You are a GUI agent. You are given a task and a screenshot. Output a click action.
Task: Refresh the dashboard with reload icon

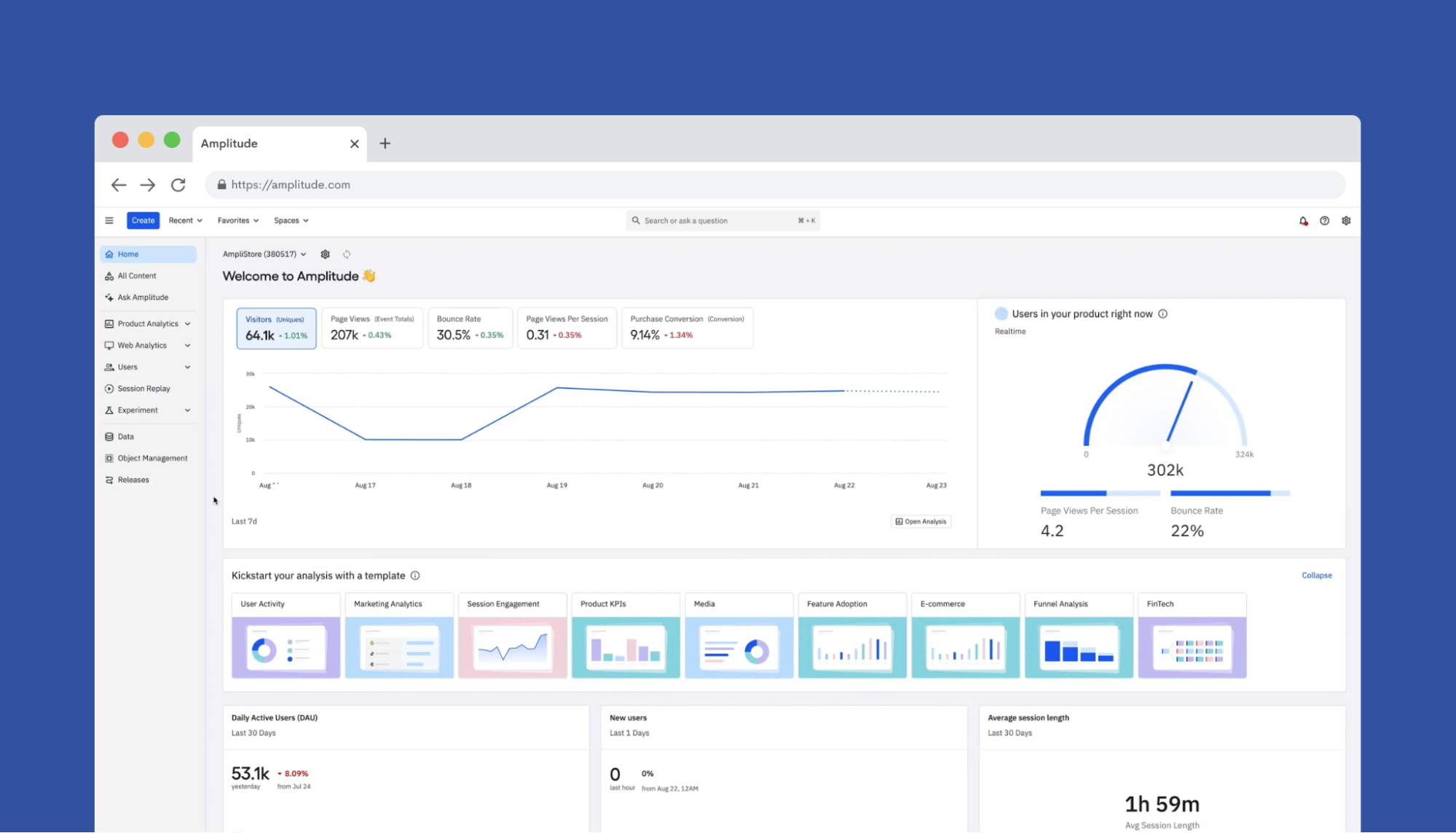pyautogui.click(x=347, y=254)
